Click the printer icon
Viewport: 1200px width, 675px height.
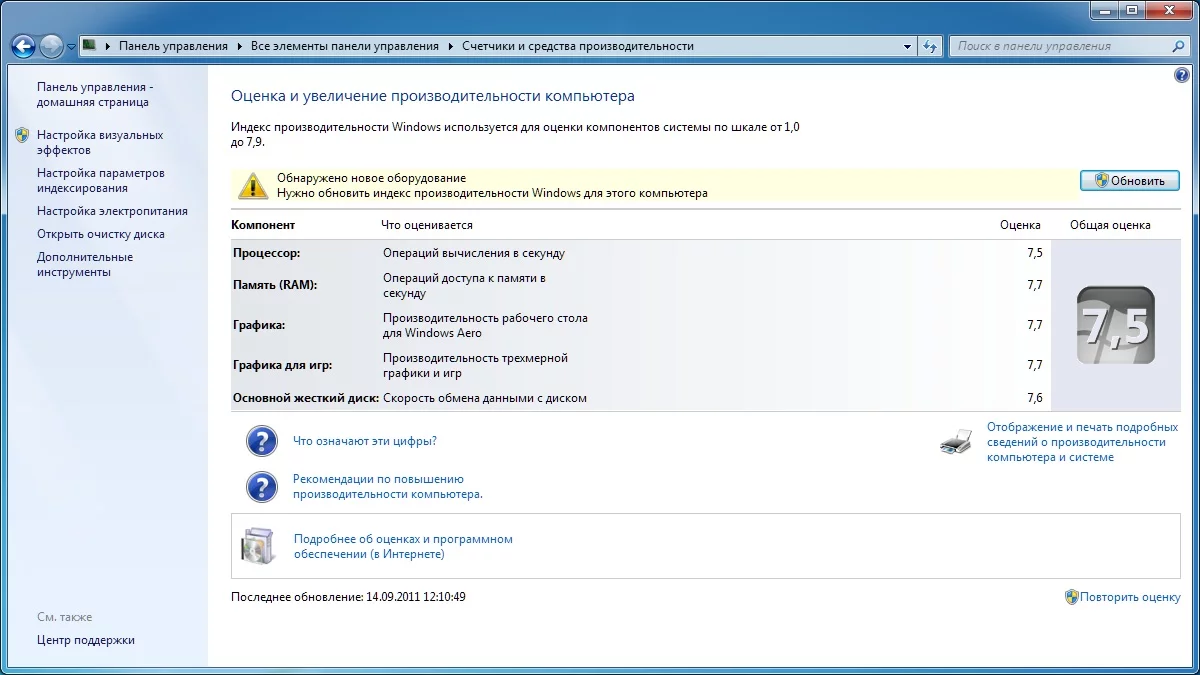pos(956,442)
